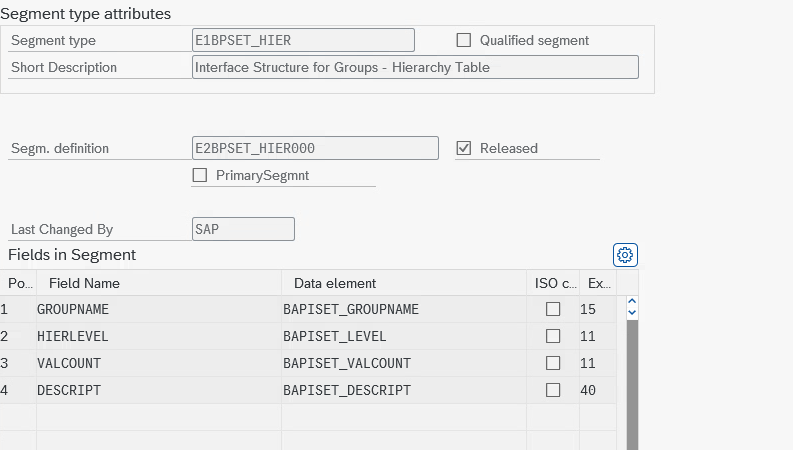Tick ISO code checkbox for GROUPNAME row
The width and height of the screenshot is (793, 450).
[x=553, y=309]
